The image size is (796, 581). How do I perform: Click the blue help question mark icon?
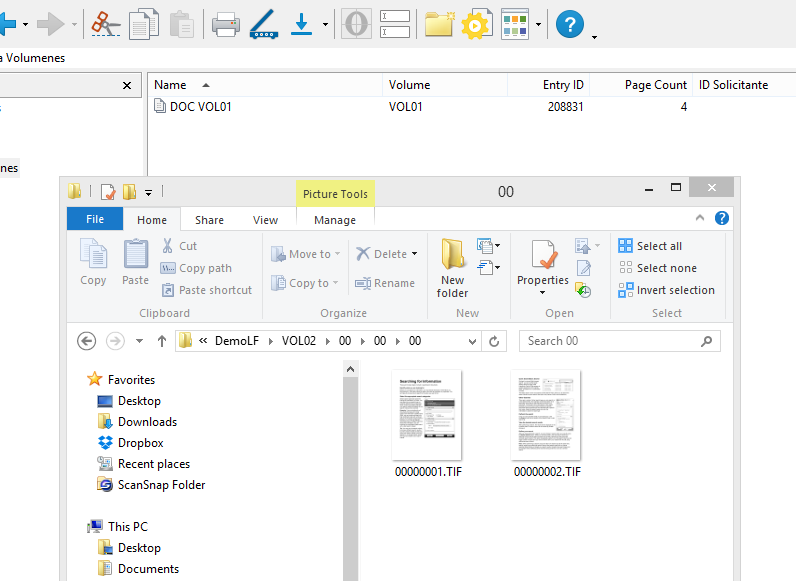click(570, 23)
